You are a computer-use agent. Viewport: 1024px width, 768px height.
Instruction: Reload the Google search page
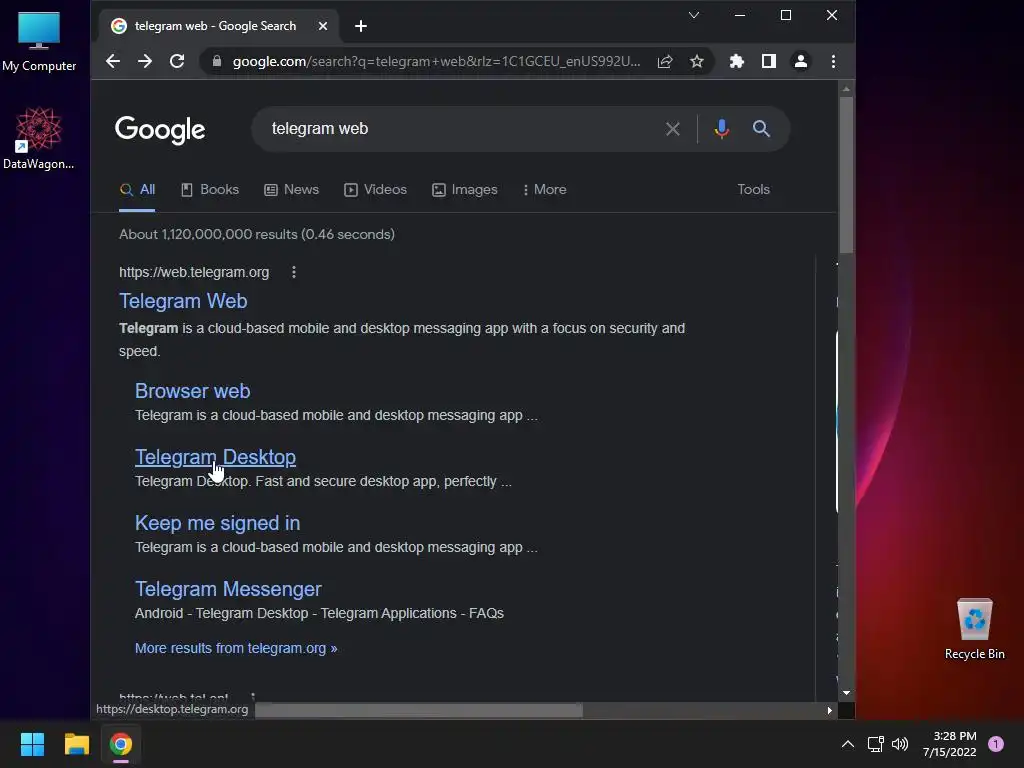coord(177,61)
